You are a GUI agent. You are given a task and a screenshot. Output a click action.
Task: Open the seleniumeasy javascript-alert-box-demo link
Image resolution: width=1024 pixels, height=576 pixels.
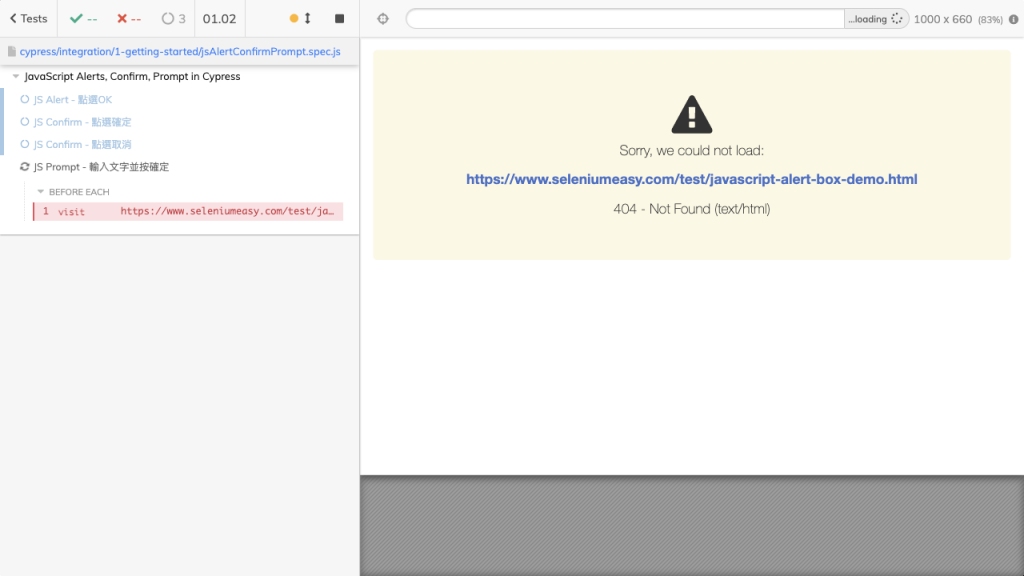point(692,179)
